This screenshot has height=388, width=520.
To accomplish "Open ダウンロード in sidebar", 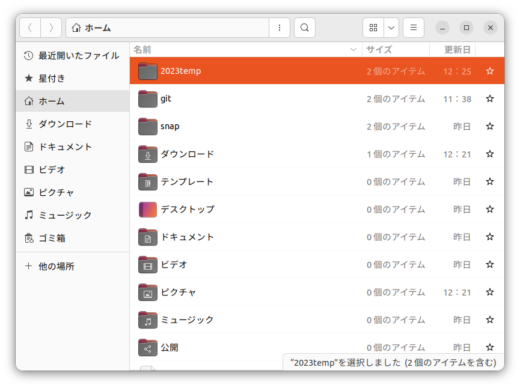I will (x=73, y=124).
